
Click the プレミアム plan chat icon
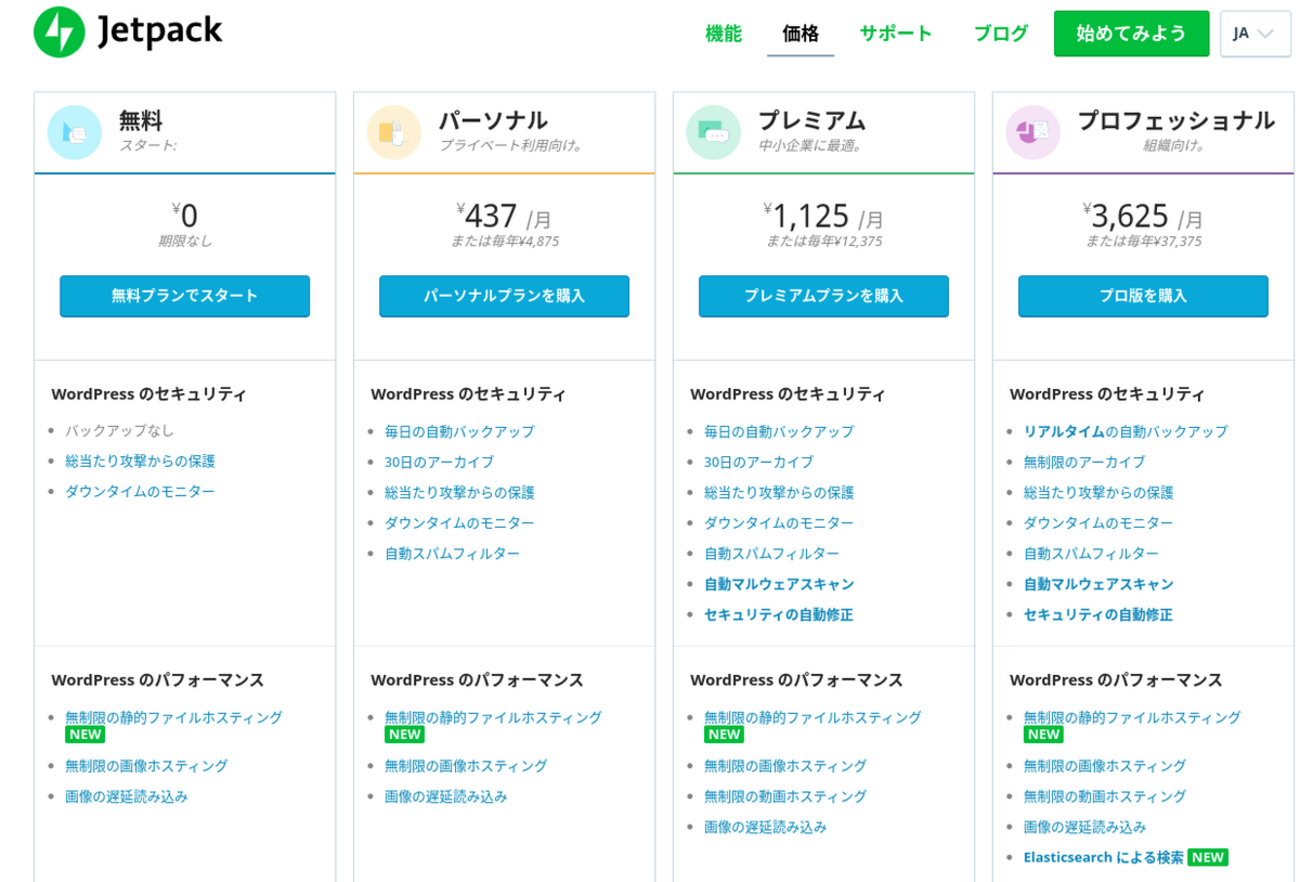[713, 133]
